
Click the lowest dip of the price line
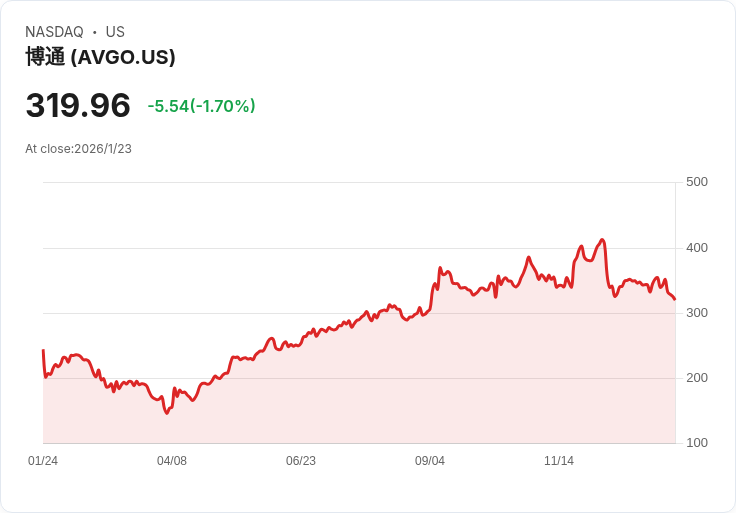(167, 412)
